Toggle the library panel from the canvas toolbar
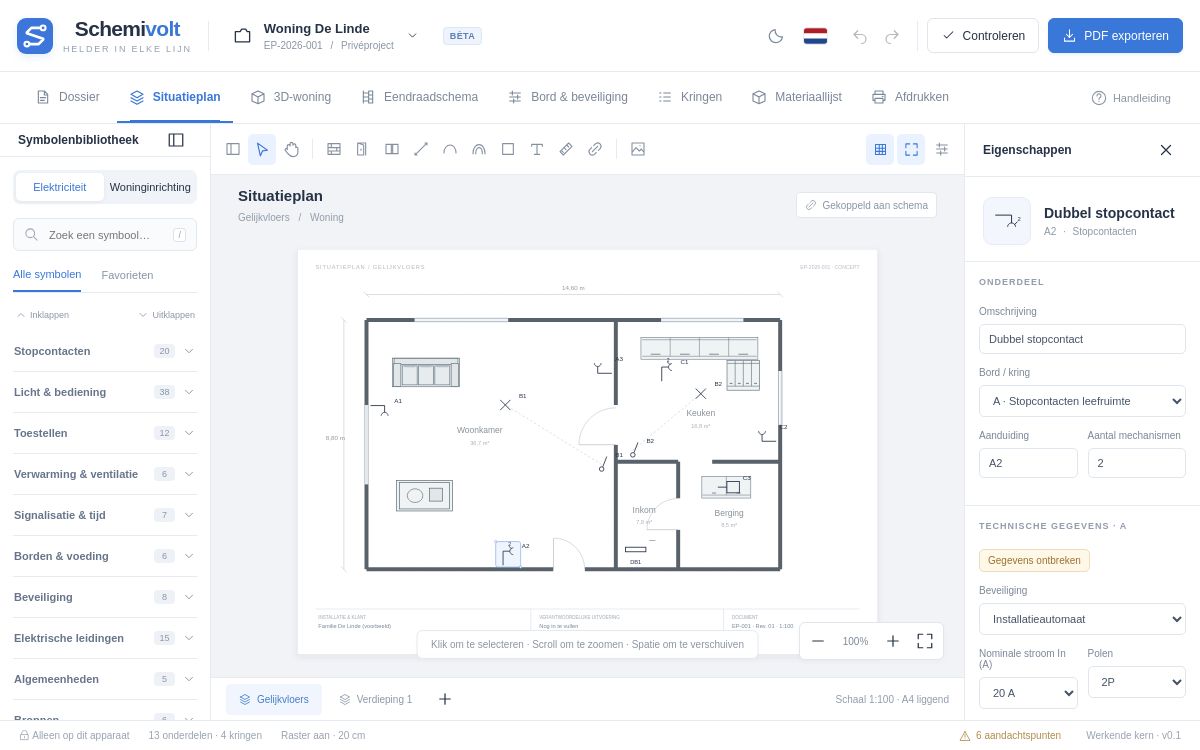Viewport: 1200px width, 750px height. click(233, 149)
